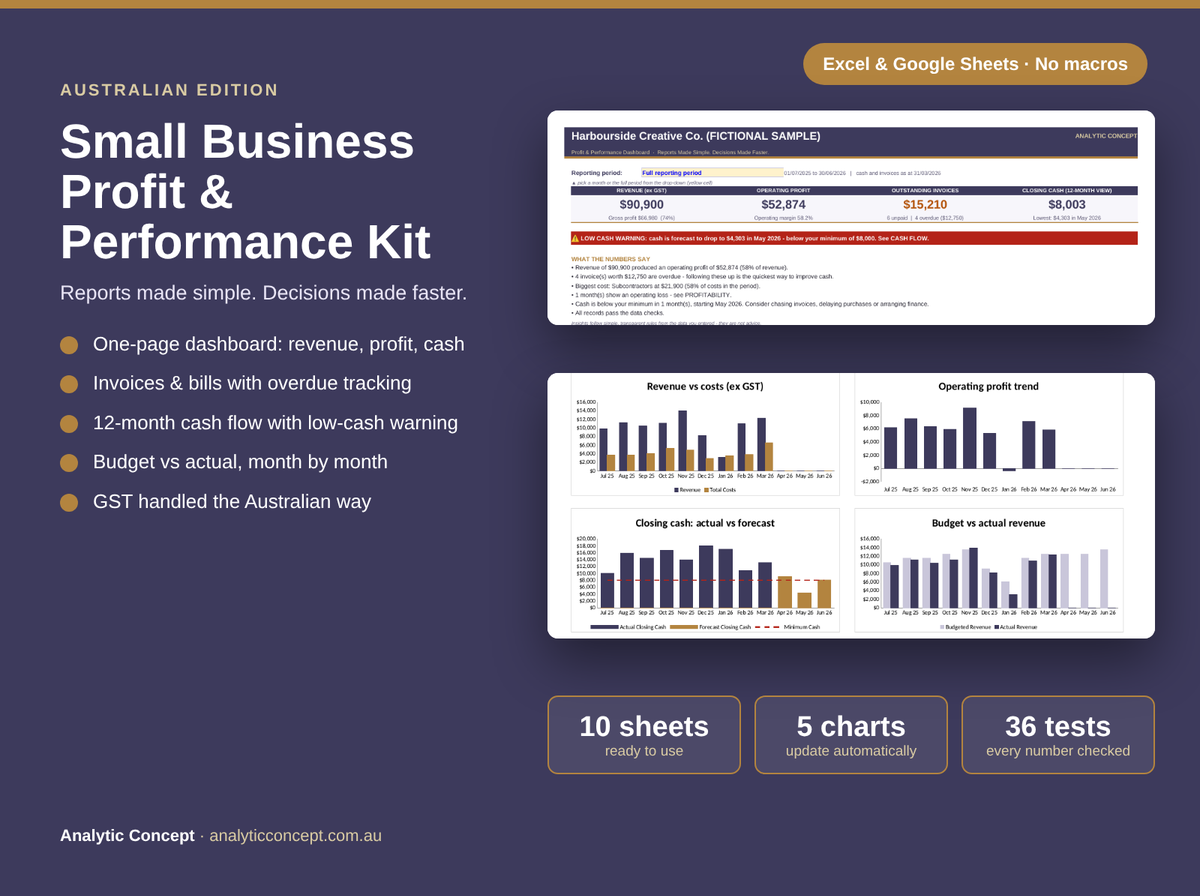This screenshot has width=1200, height=896.
Task: Click the 'Excel & Google Sheets · No macros' badge
Action: (x=975, y=64)
